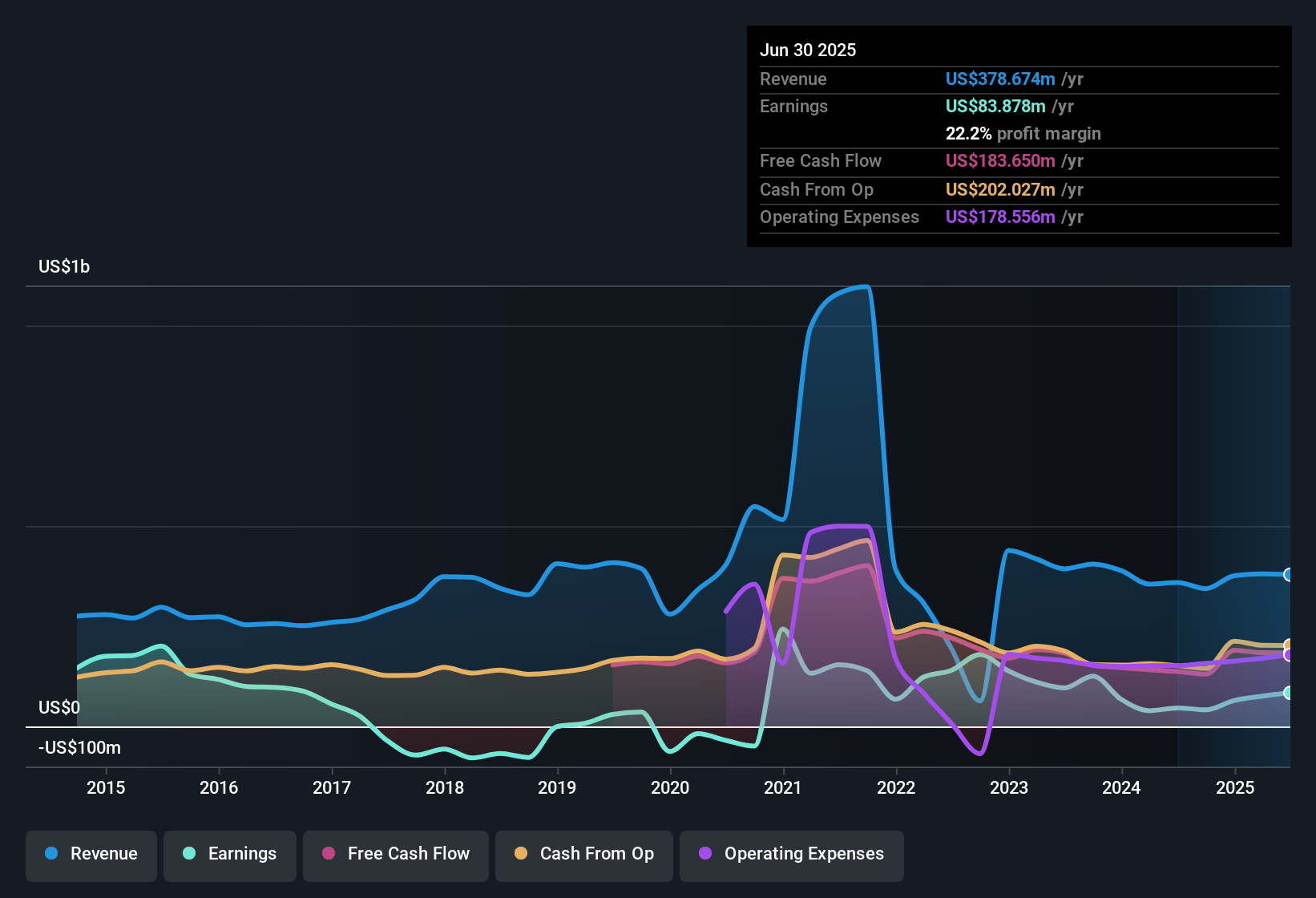Open the Free Cash Flow legend entry

click(395, 854)
